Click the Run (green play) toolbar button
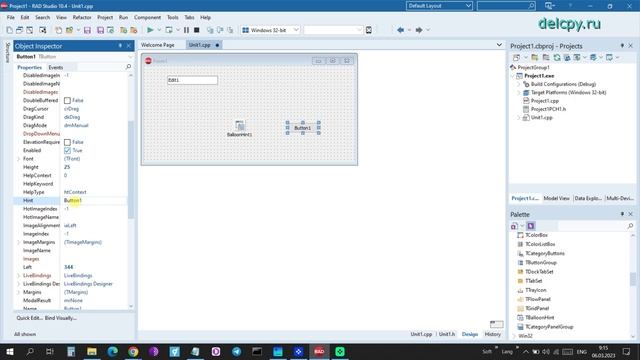 [150, 30]
